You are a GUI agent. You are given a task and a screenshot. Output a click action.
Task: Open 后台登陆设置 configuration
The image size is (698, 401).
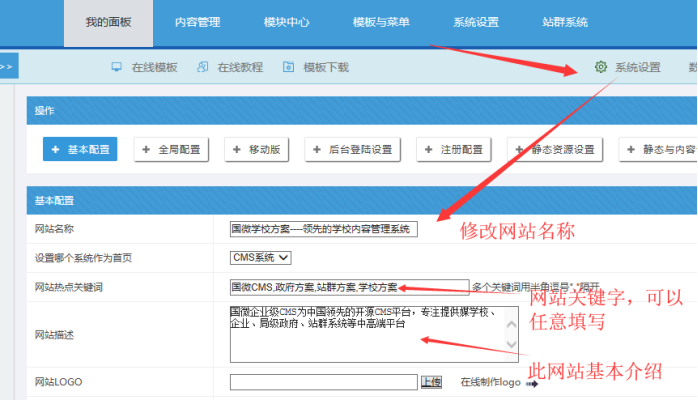[x=355, y=149]
